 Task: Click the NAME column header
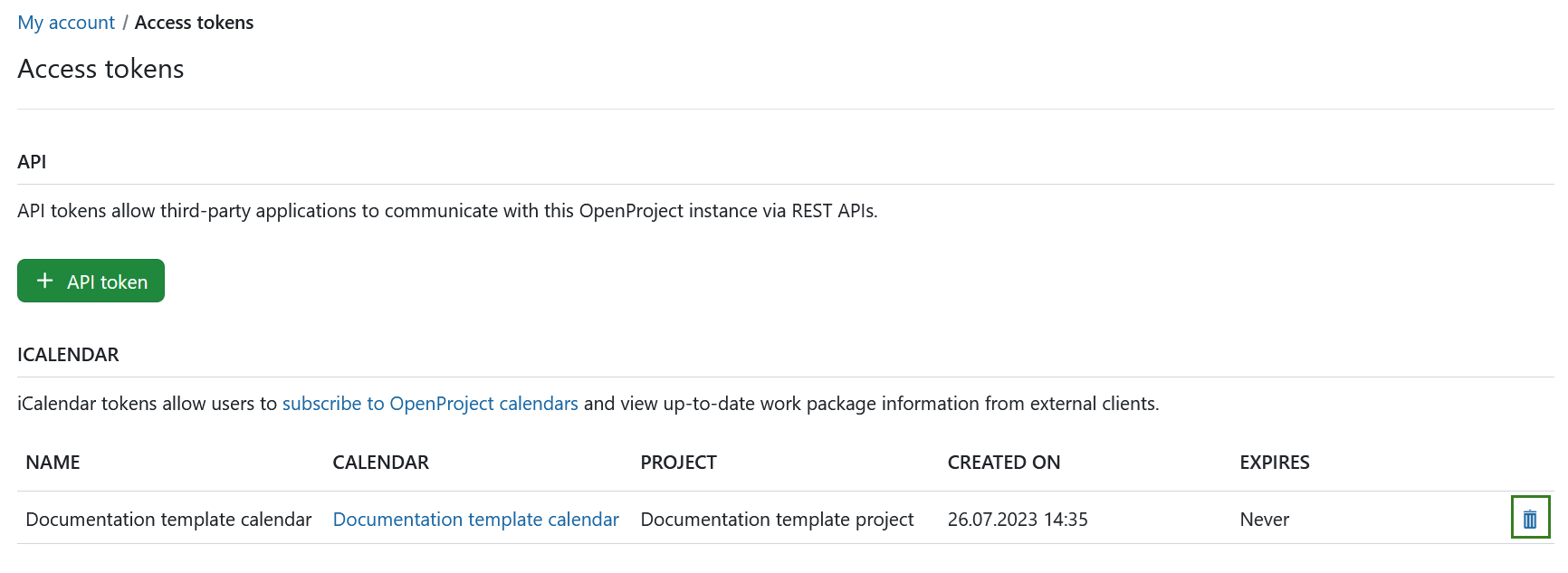pos(53,463)
